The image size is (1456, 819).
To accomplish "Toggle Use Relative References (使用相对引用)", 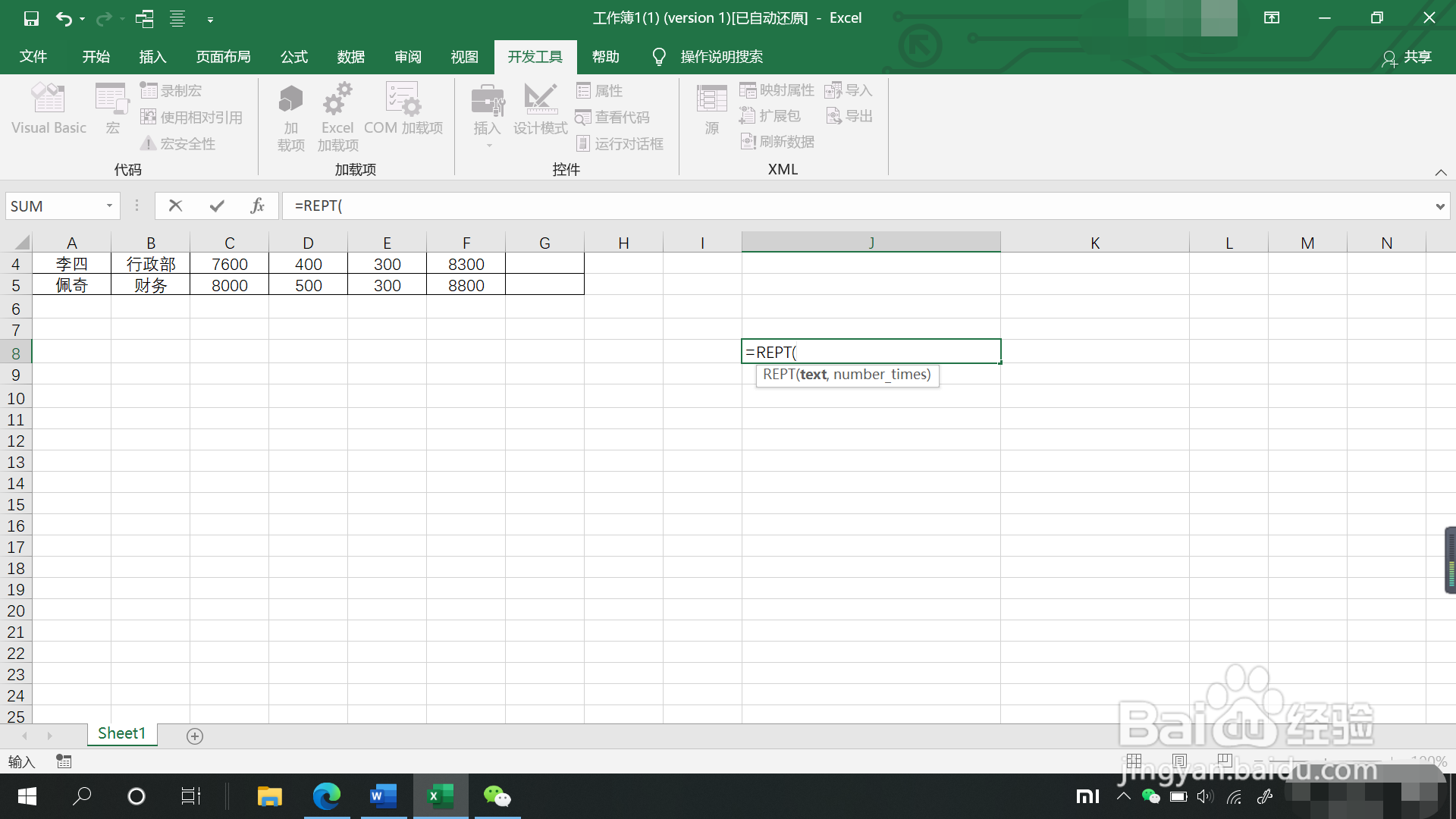I will 192,117.
